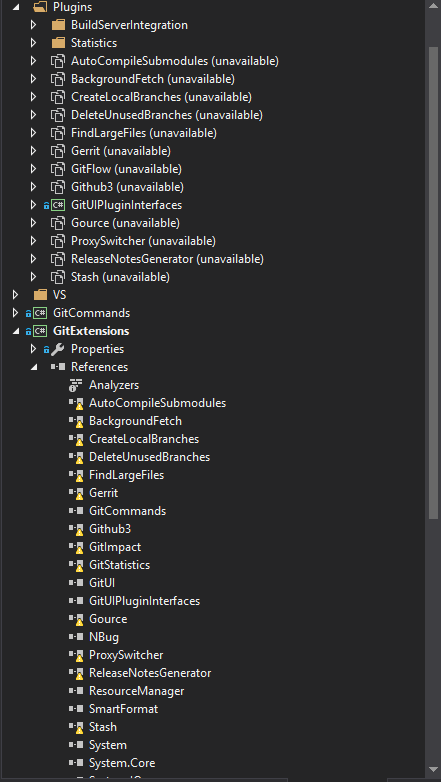Select the GitFlow (unavailable) project
The height and width of the screenshot is (782, 441).
[x=126, y=169]
